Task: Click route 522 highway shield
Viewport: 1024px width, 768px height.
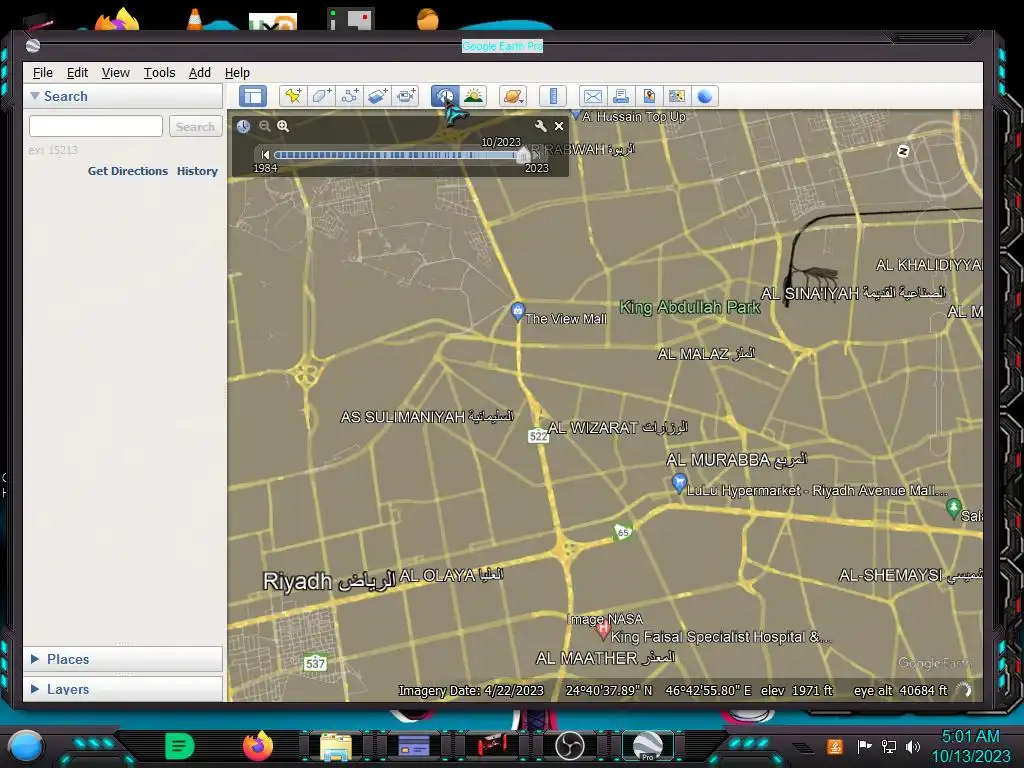Action: [x=538, y=436]
